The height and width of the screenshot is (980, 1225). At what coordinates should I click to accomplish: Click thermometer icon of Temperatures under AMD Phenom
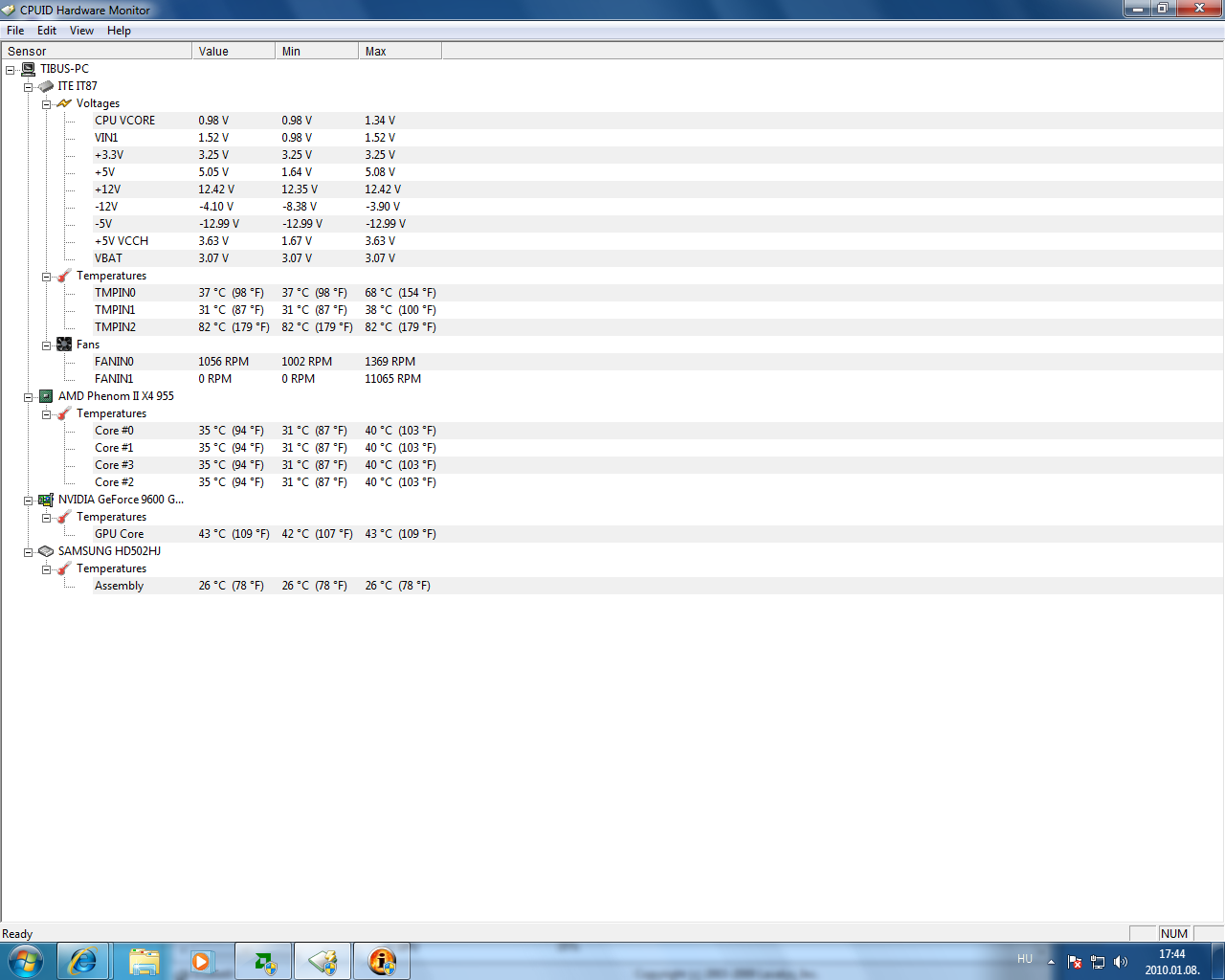[x=64, y=413]
